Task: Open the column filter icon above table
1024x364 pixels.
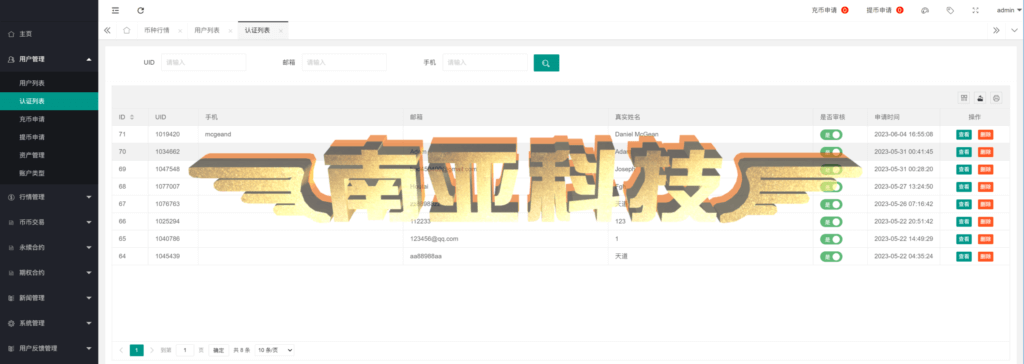Action: click(964, 98)
